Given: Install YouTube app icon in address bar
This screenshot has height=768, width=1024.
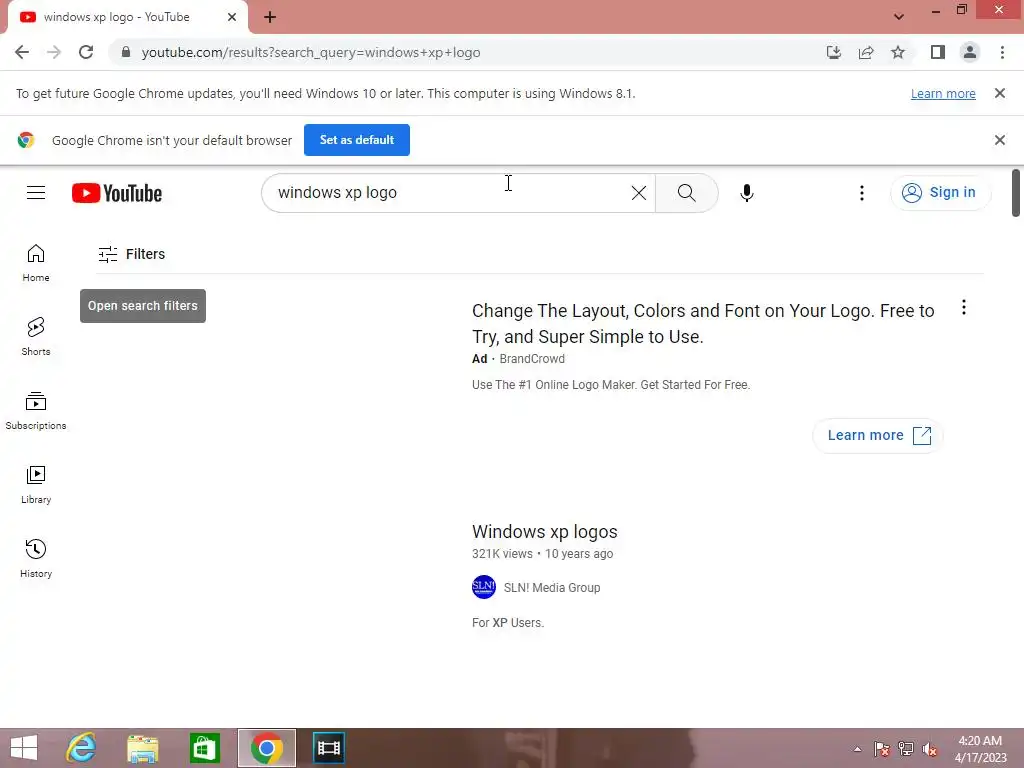Looking at the screenshot, I should pos(834,52).
